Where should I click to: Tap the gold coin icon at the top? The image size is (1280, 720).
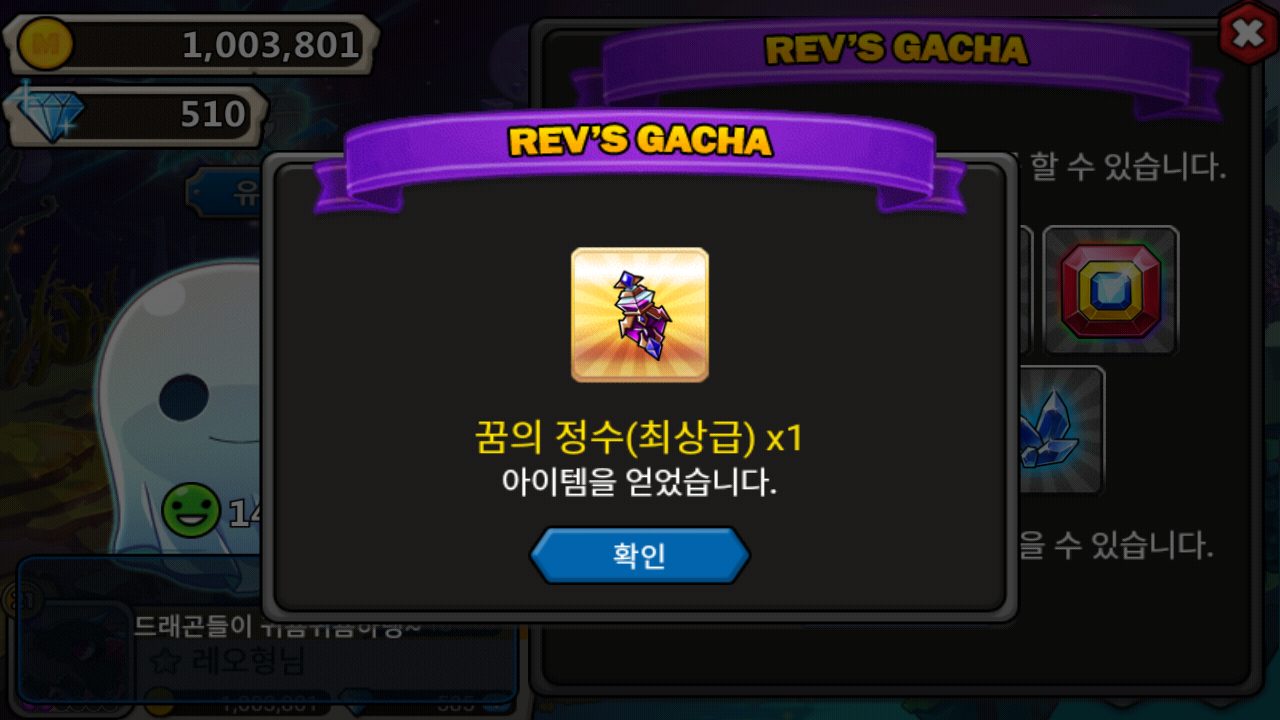(45, 44)
